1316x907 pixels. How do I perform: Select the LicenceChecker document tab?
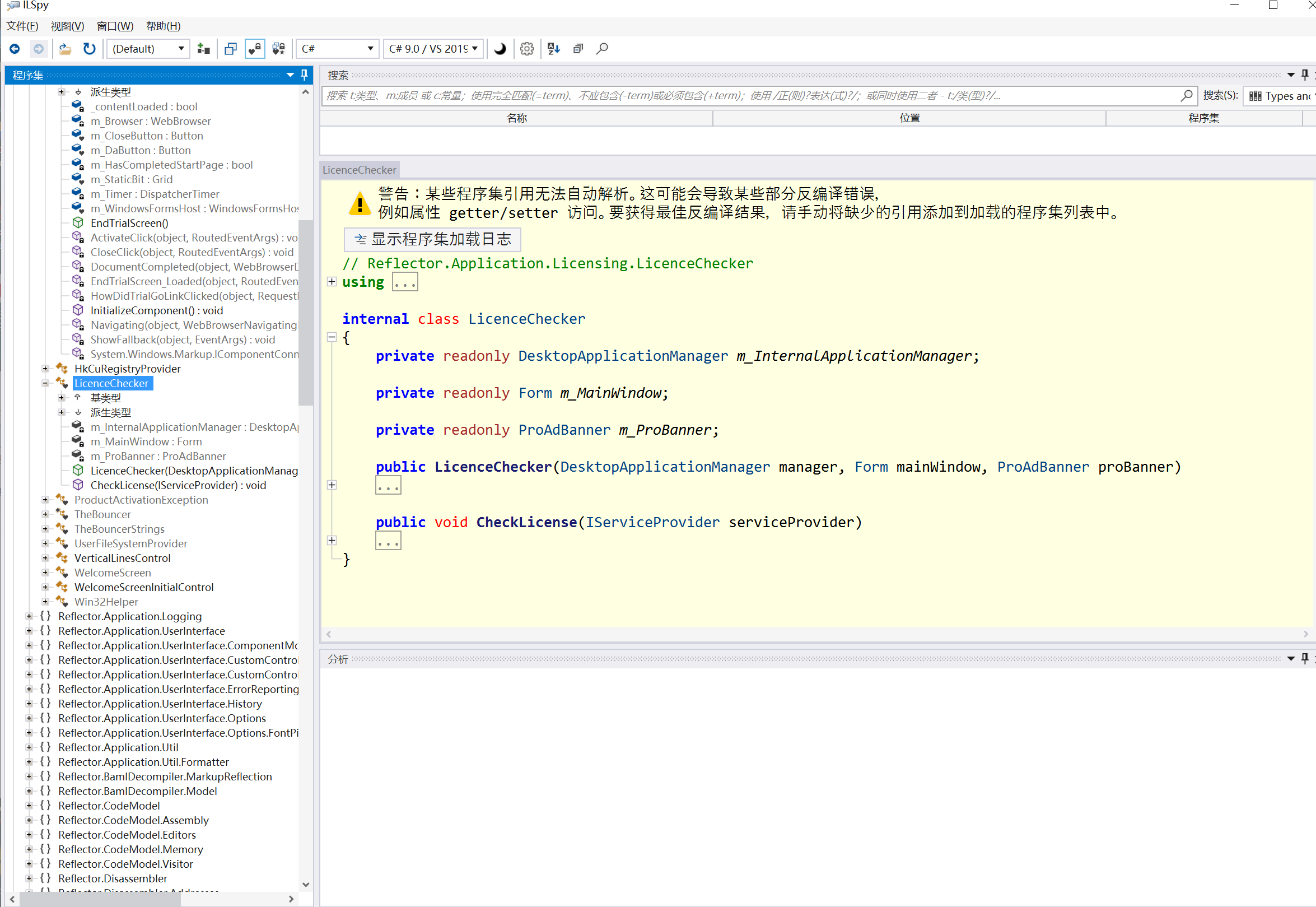[x=360, y=170]
